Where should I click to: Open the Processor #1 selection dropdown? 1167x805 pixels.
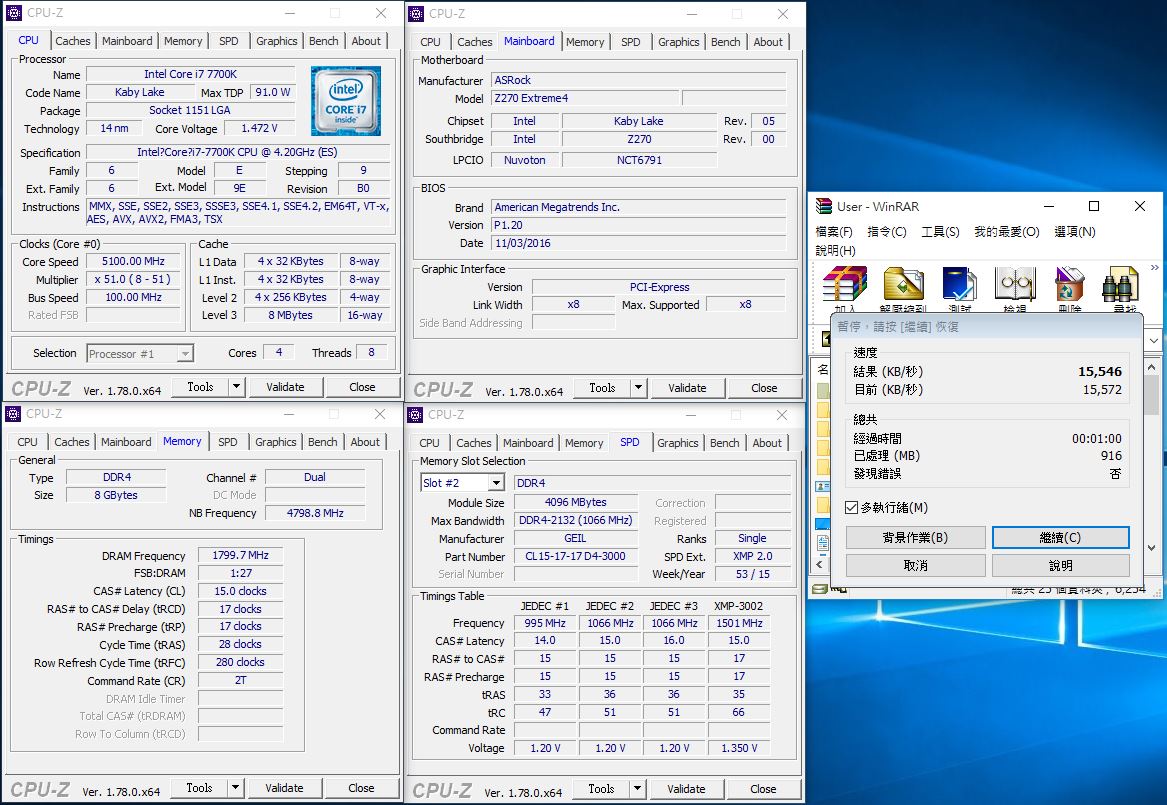185,353
